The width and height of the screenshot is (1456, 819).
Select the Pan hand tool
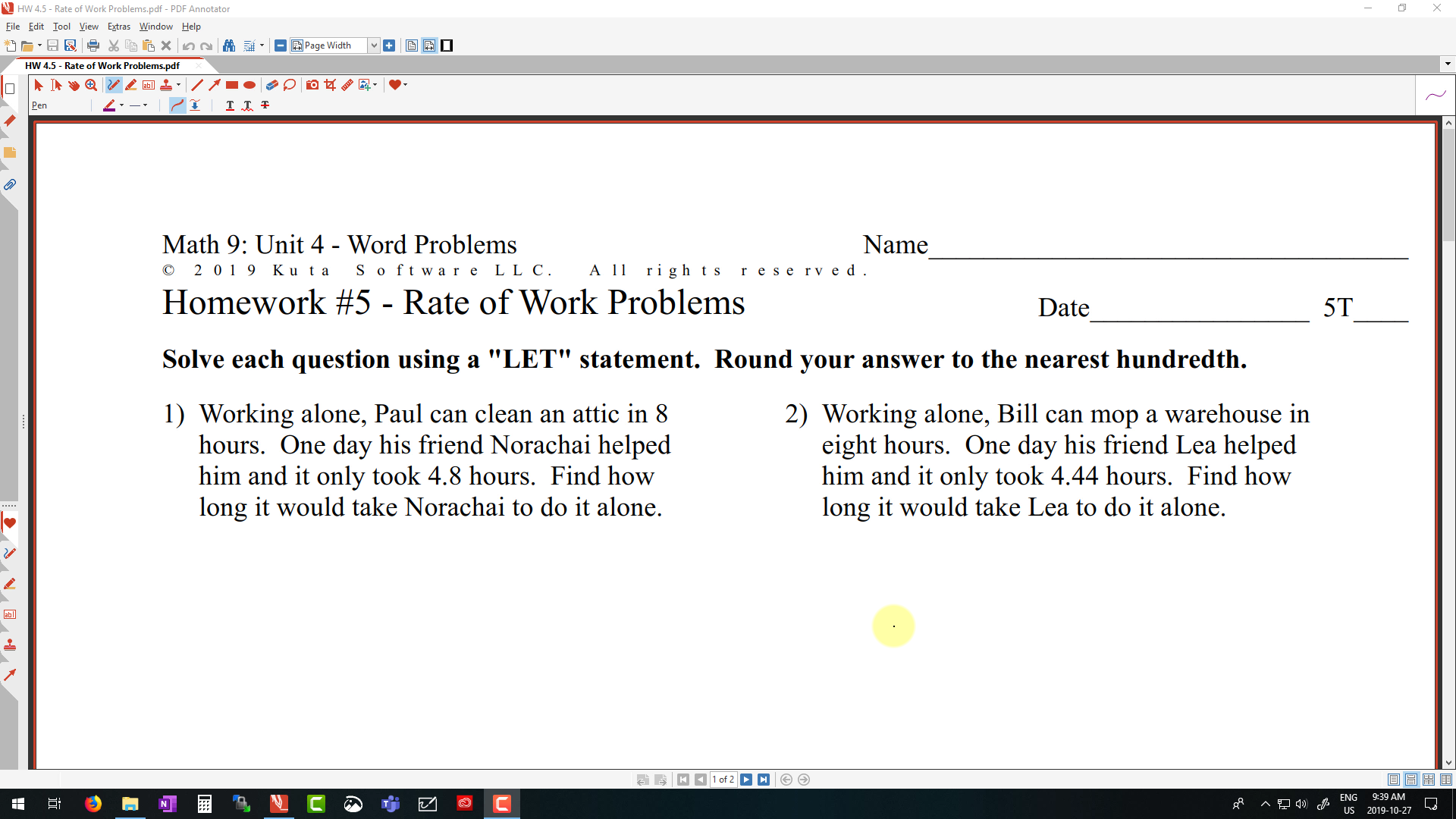pyautogui.click(x=74, y=85)
